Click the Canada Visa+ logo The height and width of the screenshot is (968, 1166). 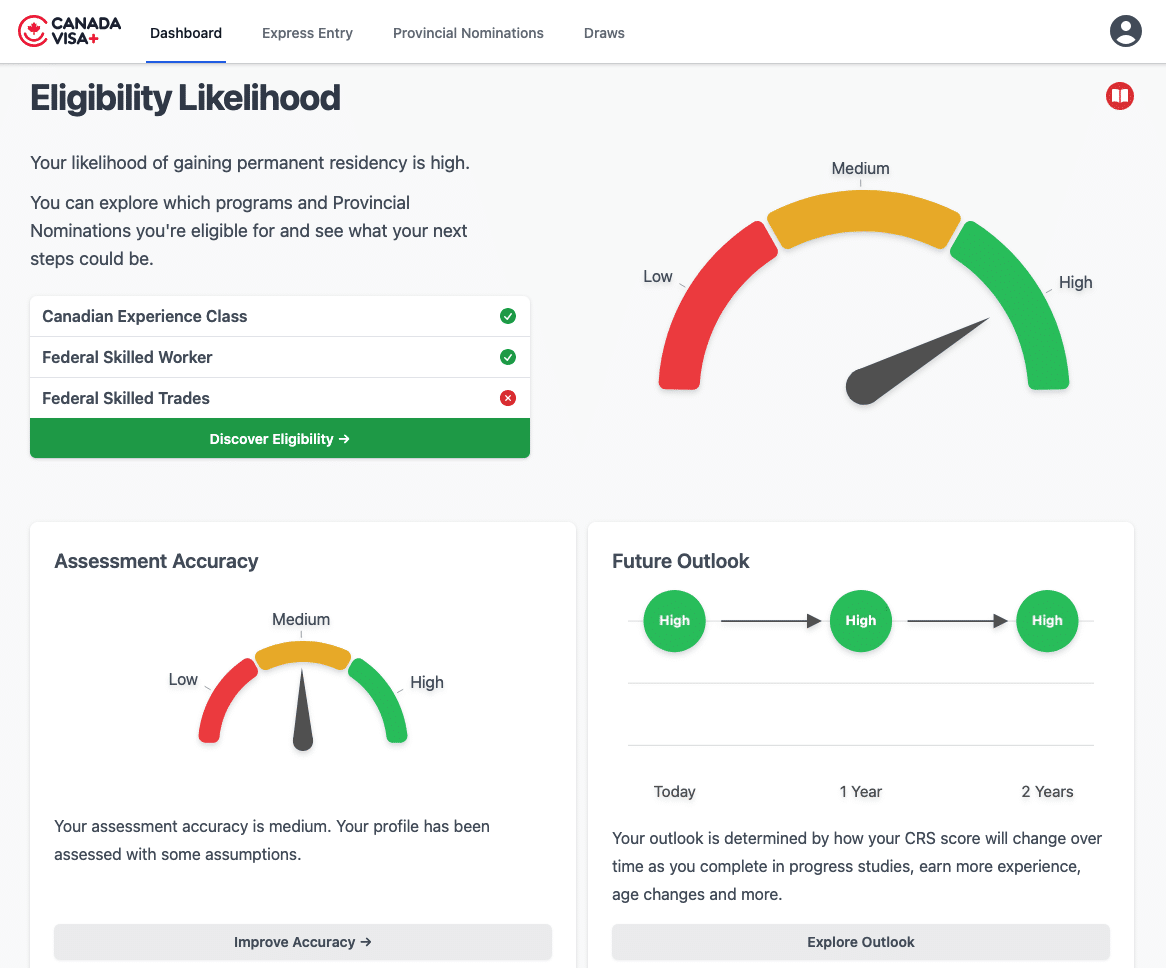coord(70,32)
